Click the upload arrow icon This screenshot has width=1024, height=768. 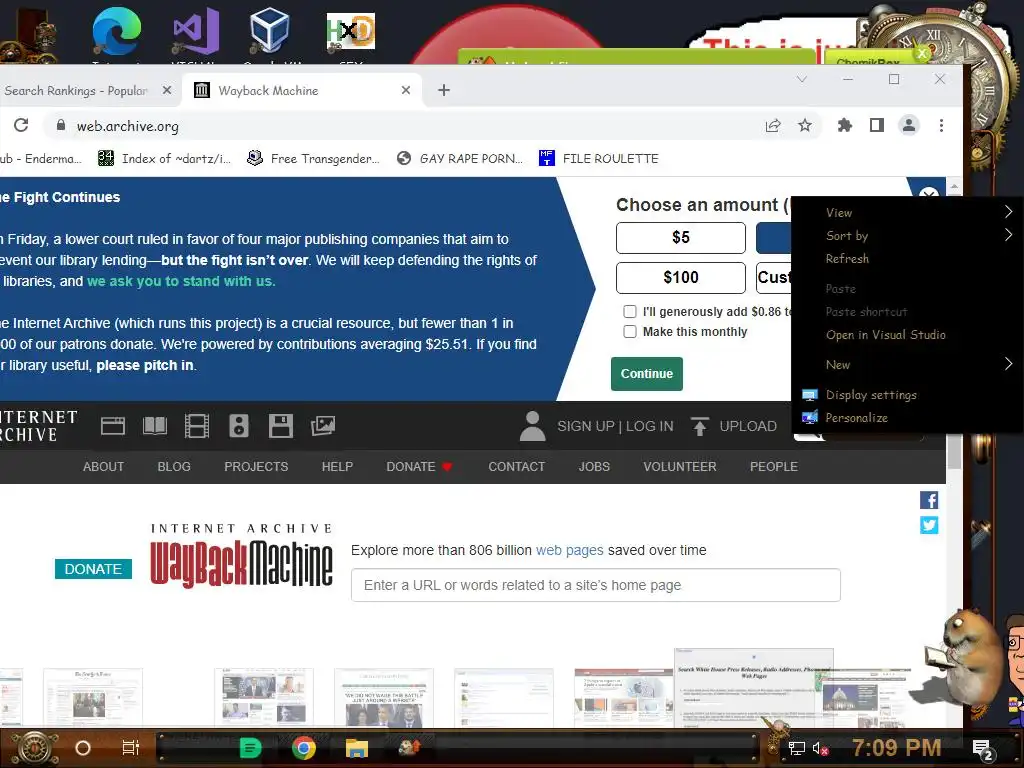(699, 426)
